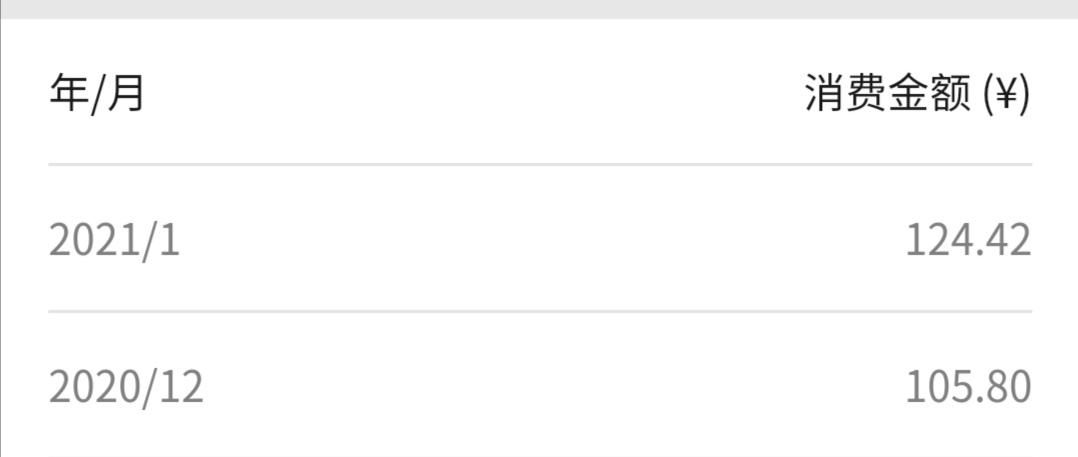Click the empty header space between both column titles
Viewport: 1078px width, 457px height.
click(x=474, y=93)
